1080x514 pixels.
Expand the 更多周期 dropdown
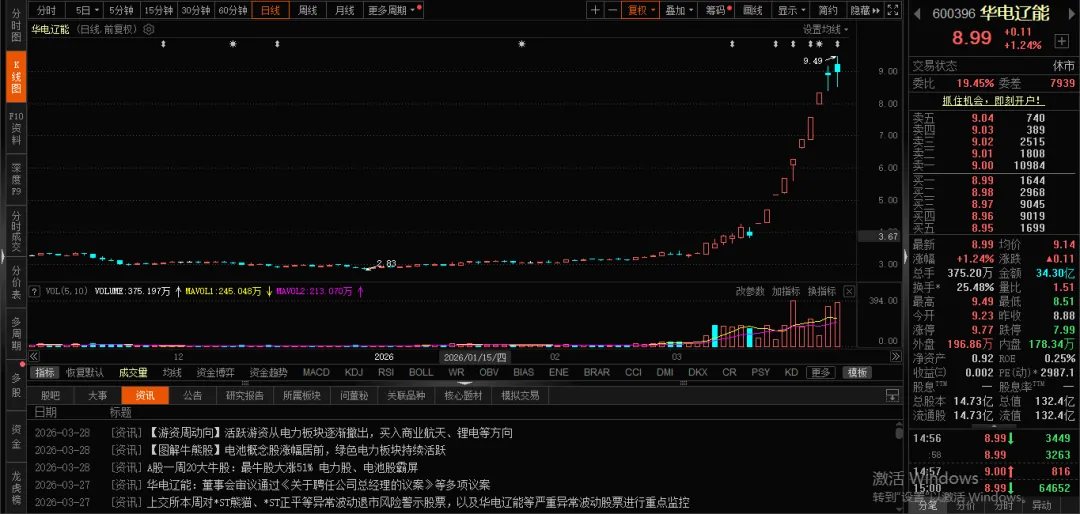tap(392, 10)
